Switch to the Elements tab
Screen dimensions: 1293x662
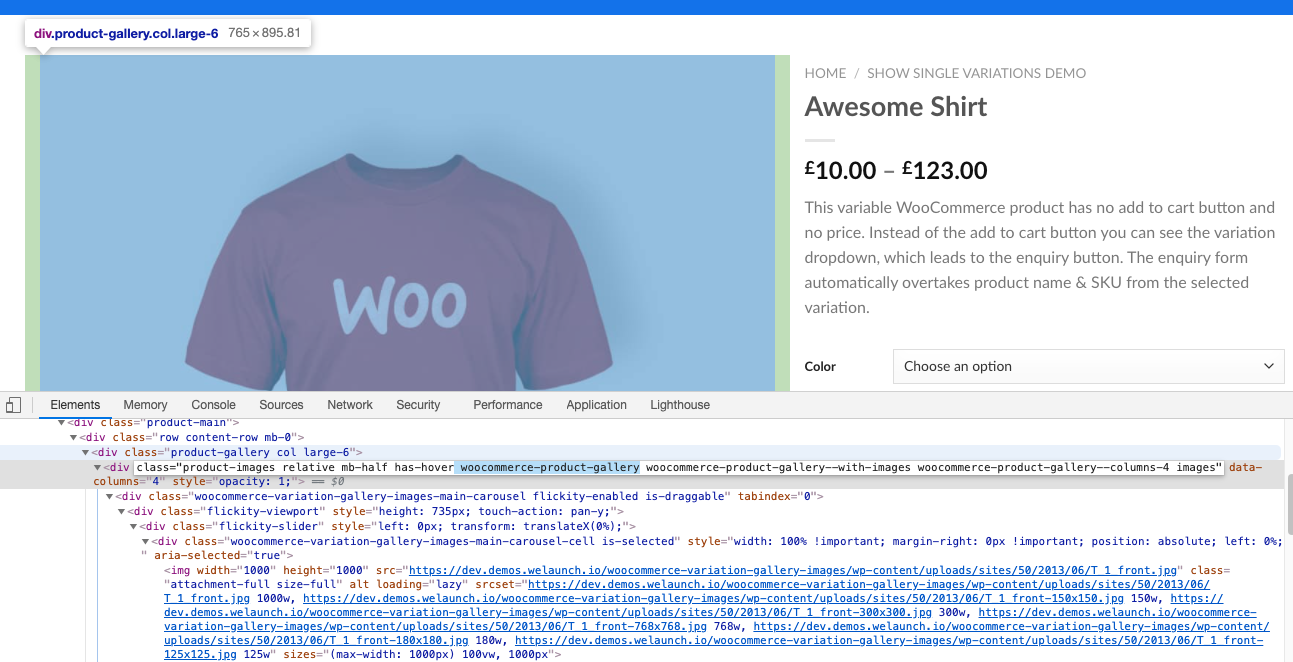click(x=75, y=405)
